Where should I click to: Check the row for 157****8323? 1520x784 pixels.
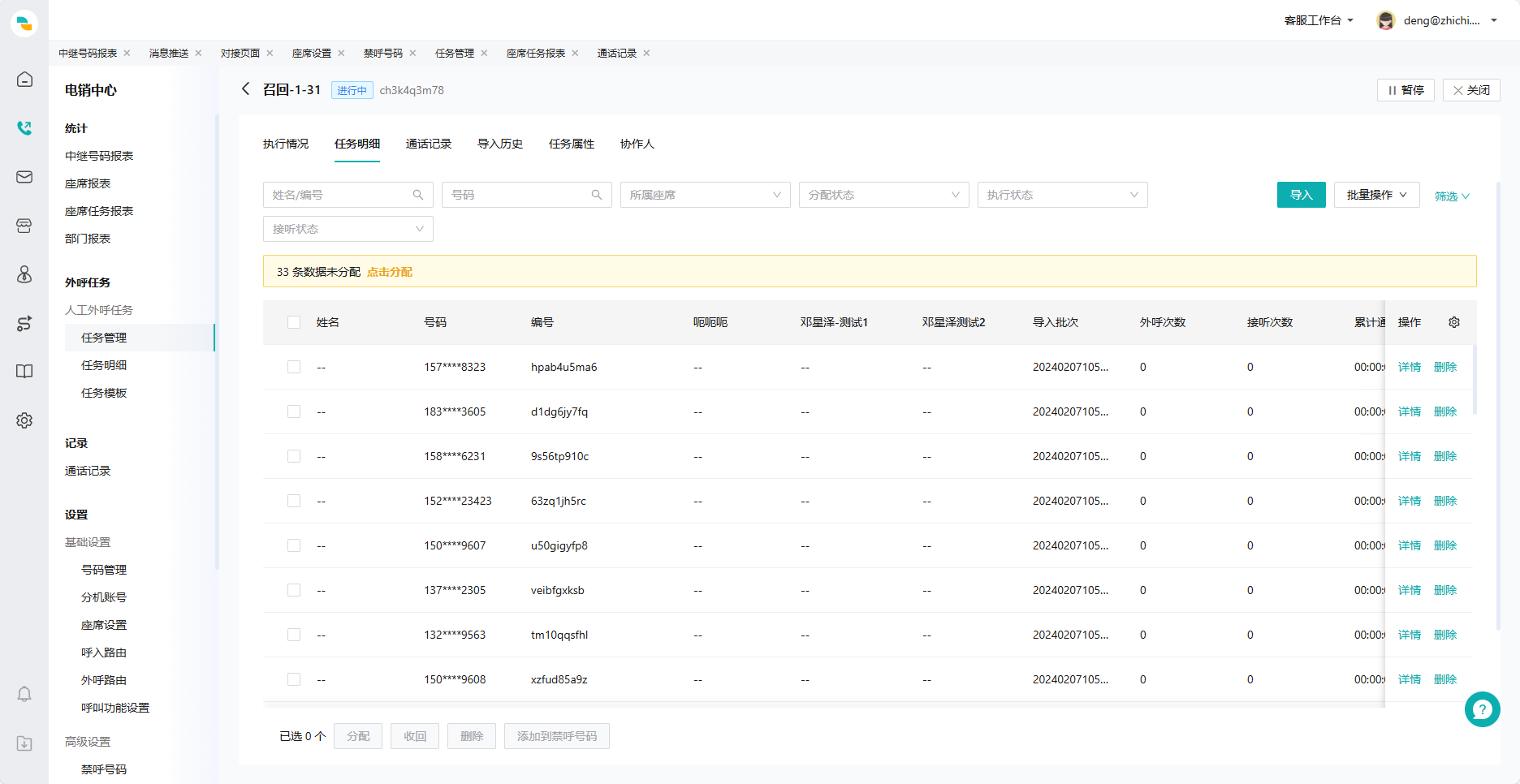coord(294,367)
